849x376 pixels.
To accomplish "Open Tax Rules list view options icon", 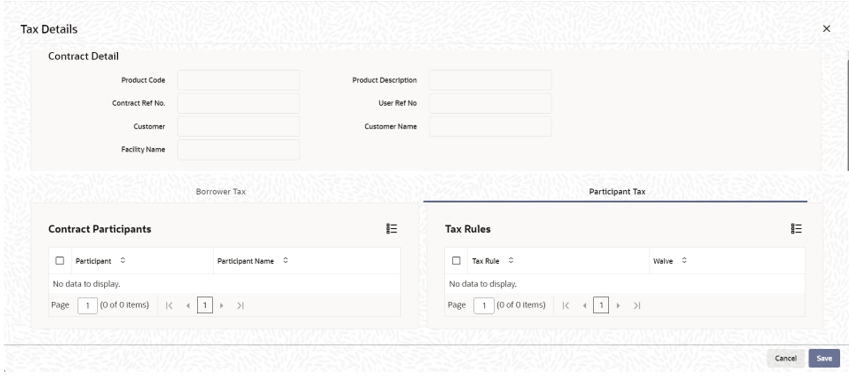I will point(796,229).
